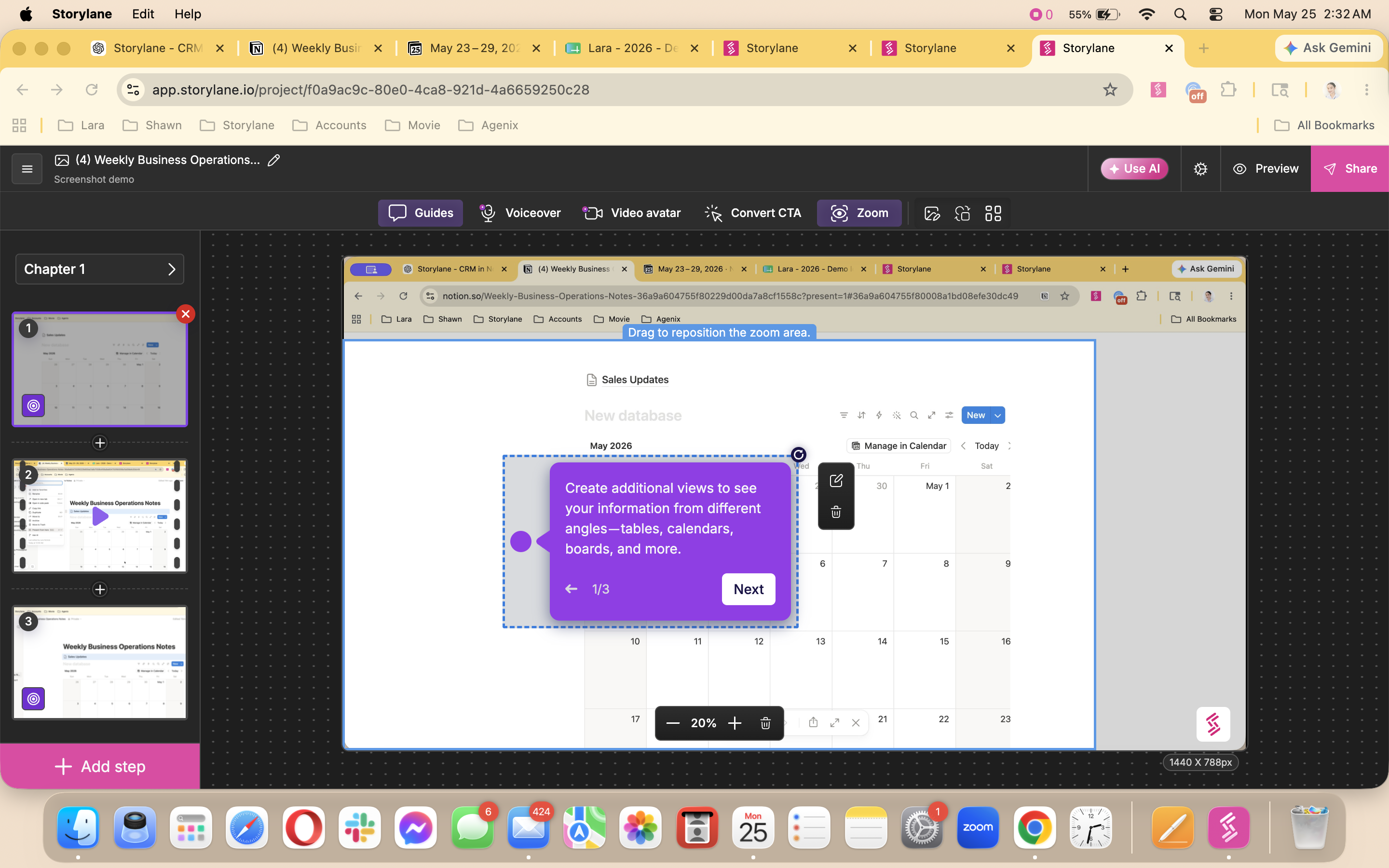1389x868 pixels.
Task: Click the replace image icon in toolbar
Action: click(x=932, y=214)
